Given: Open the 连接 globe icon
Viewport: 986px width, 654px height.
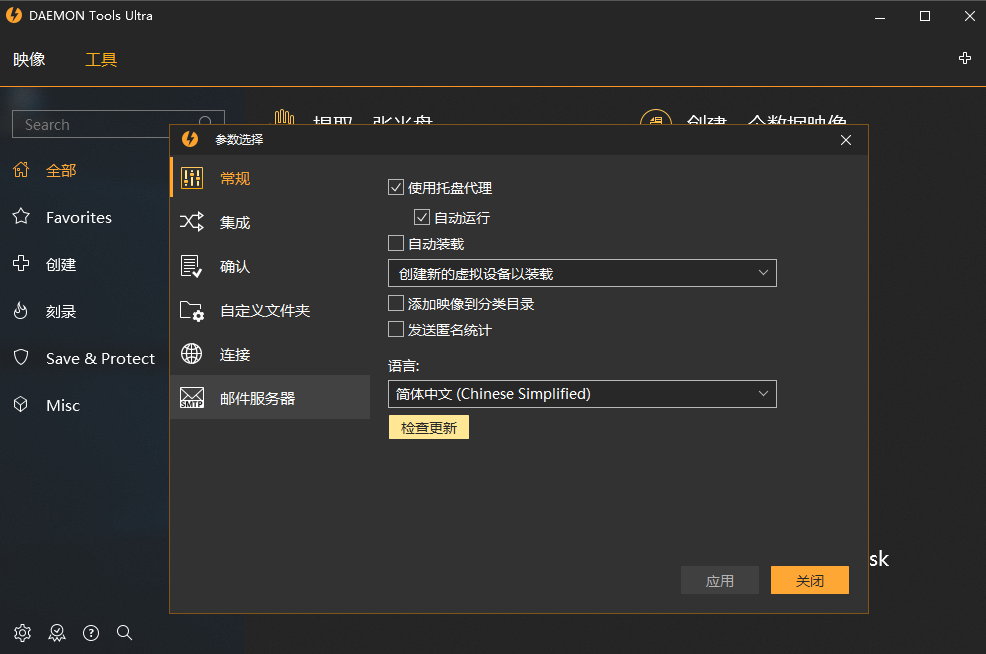Looking at the screenshot, I should click(192, 354).
